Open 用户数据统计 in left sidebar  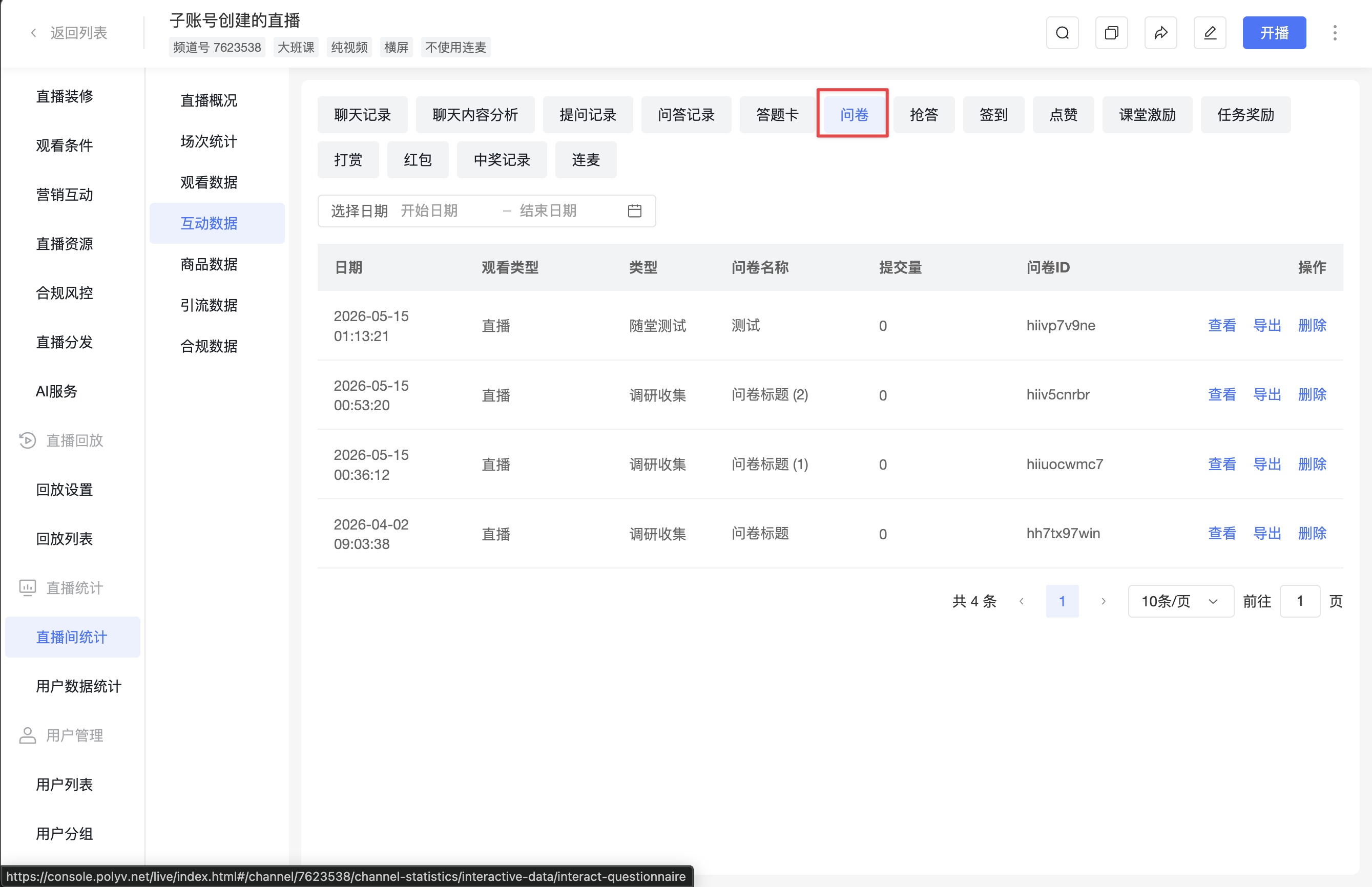tap(78, 687)
